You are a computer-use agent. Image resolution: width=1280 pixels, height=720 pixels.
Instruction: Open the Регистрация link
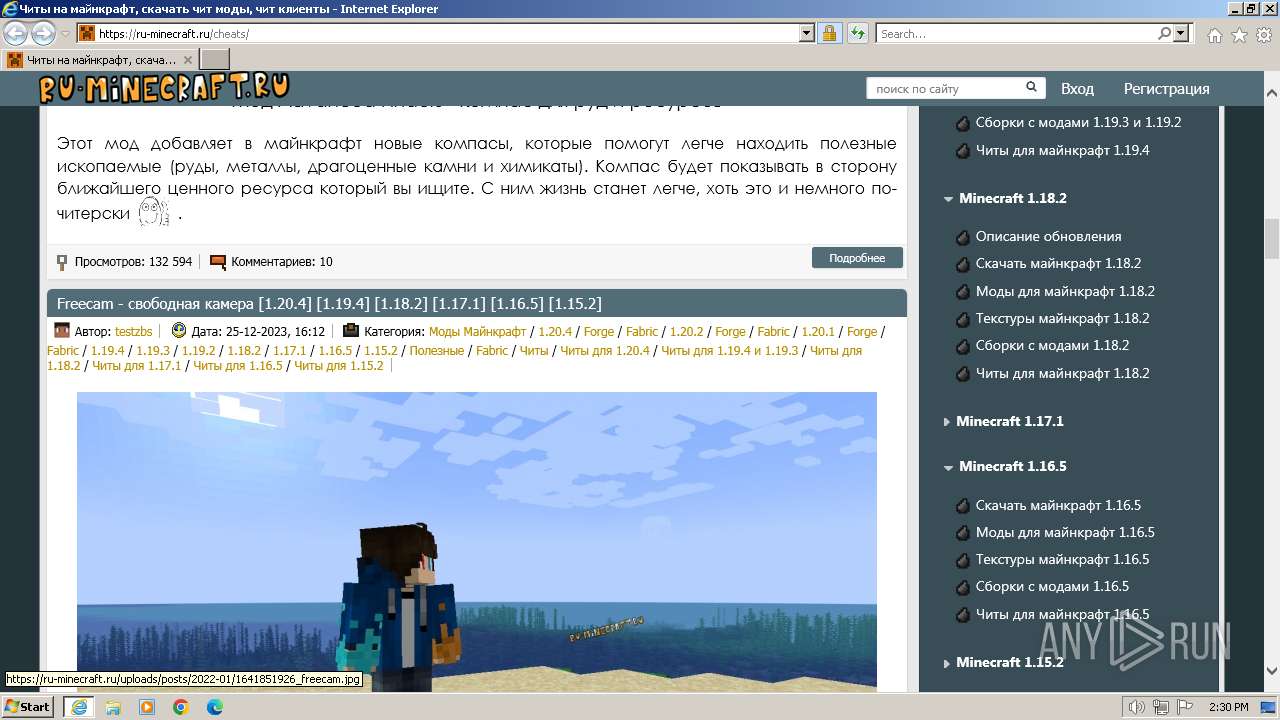pyautogui.click(x=1166, y=89)
